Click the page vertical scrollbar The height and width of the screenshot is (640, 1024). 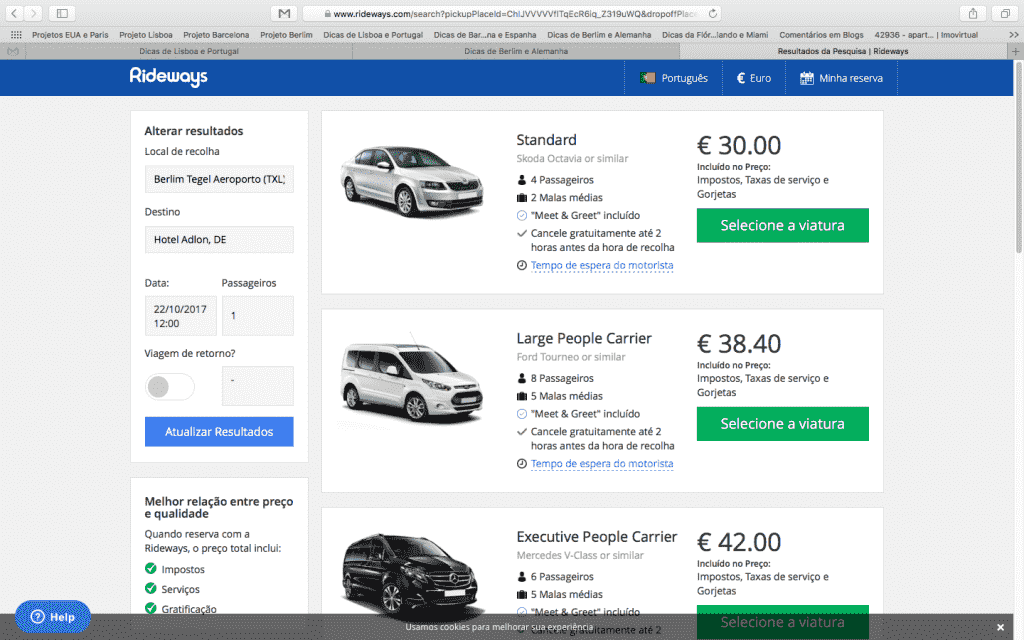[x=1019, y=157]
